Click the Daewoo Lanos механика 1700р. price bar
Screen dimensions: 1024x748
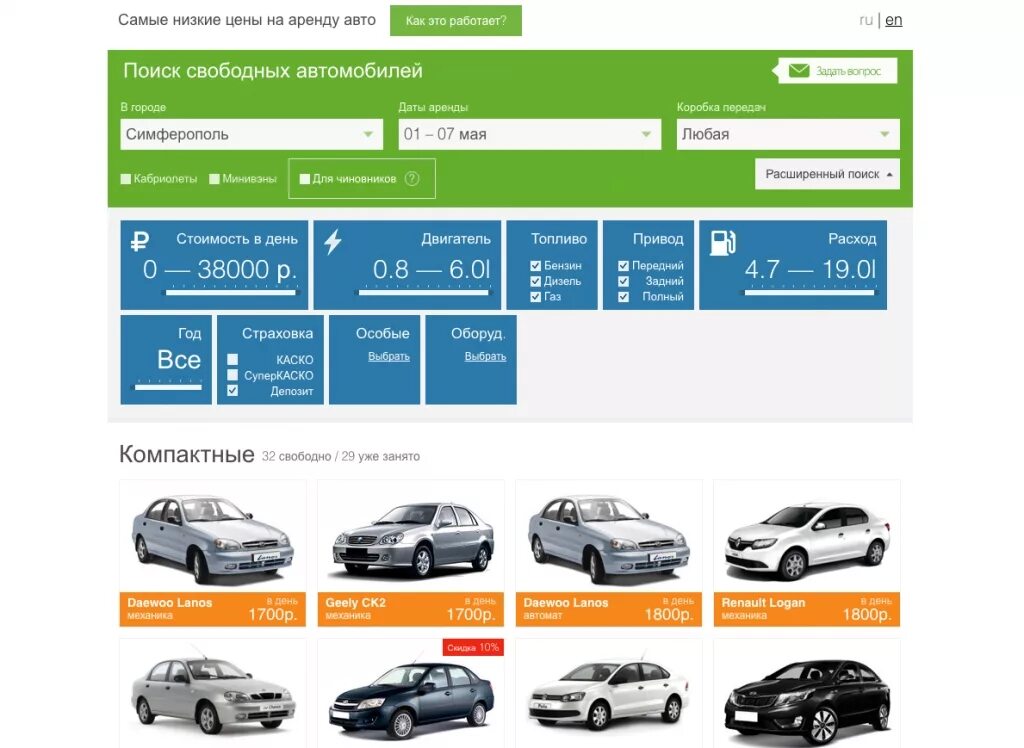tap(213, 610)
